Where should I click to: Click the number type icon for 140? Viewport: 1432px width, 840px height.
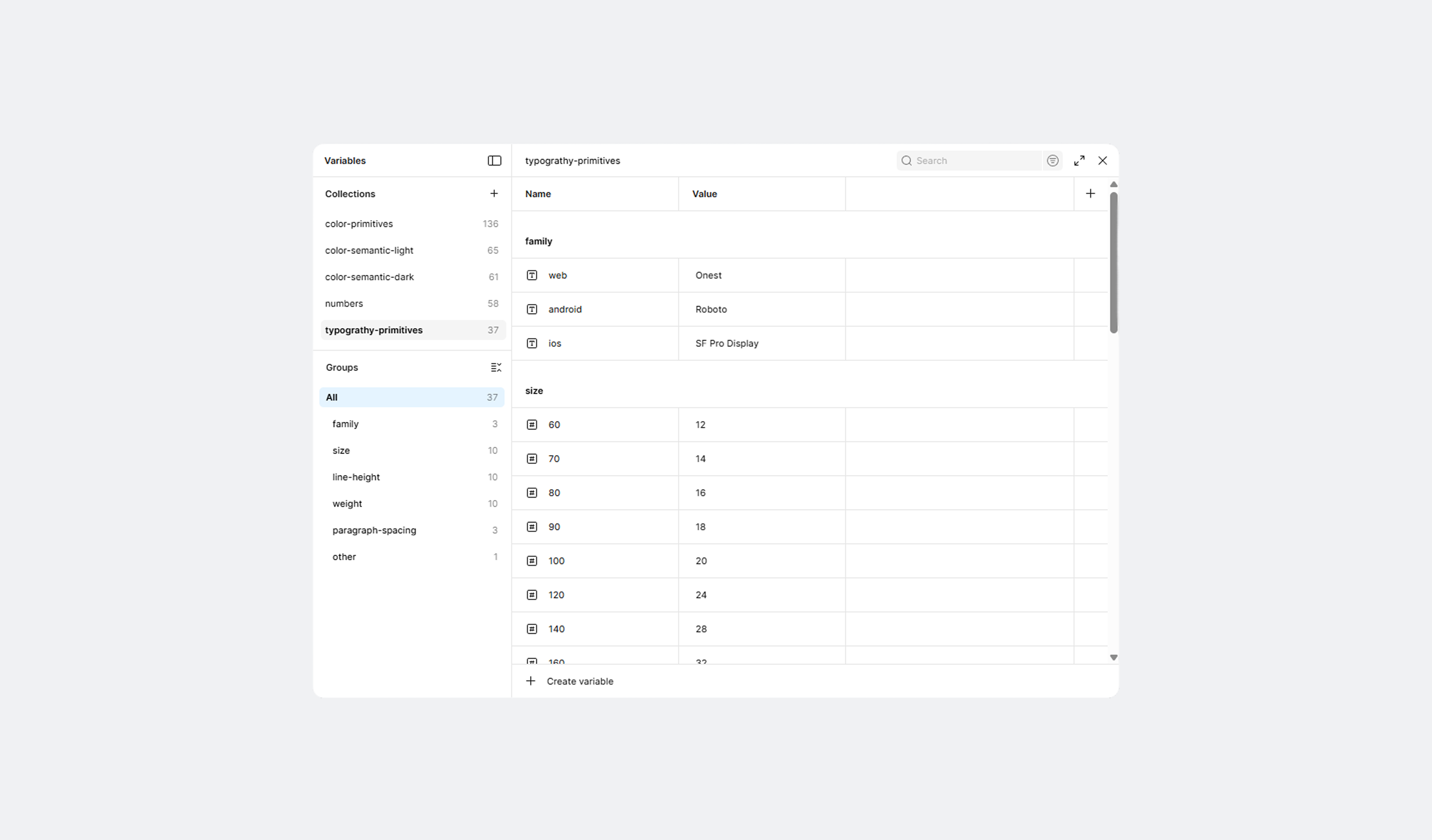(532, 629)
